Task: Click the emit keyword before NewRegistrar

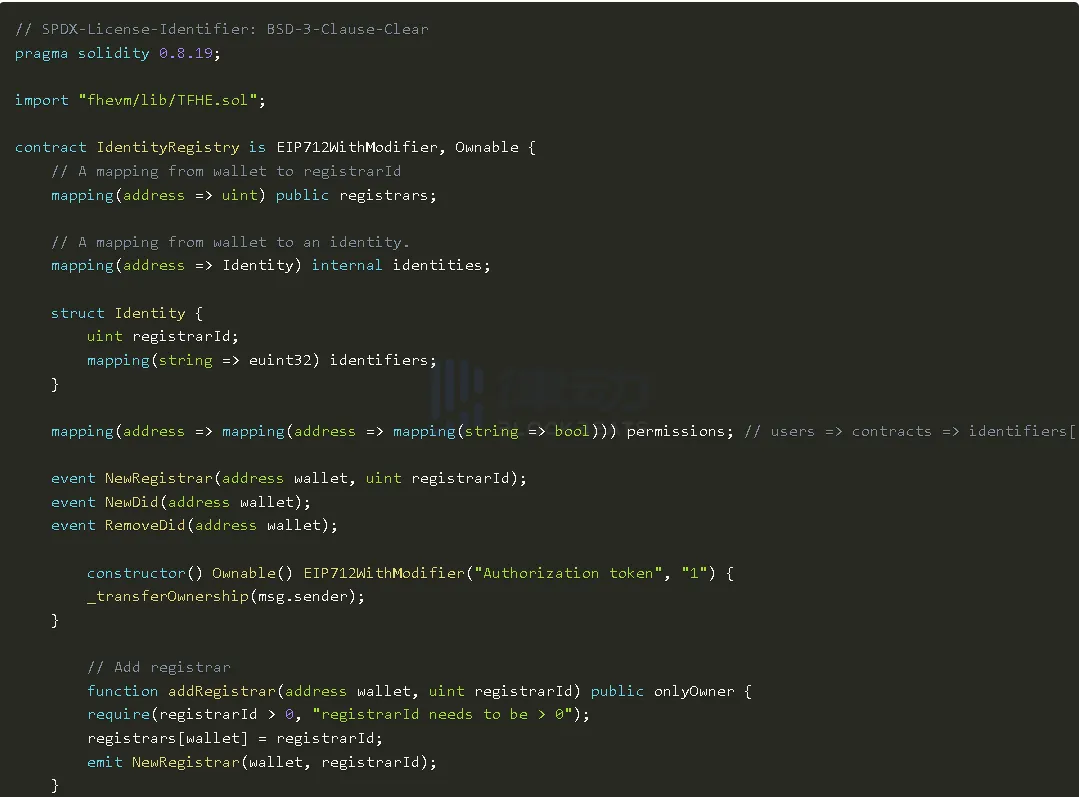Action: click(104, 762)
